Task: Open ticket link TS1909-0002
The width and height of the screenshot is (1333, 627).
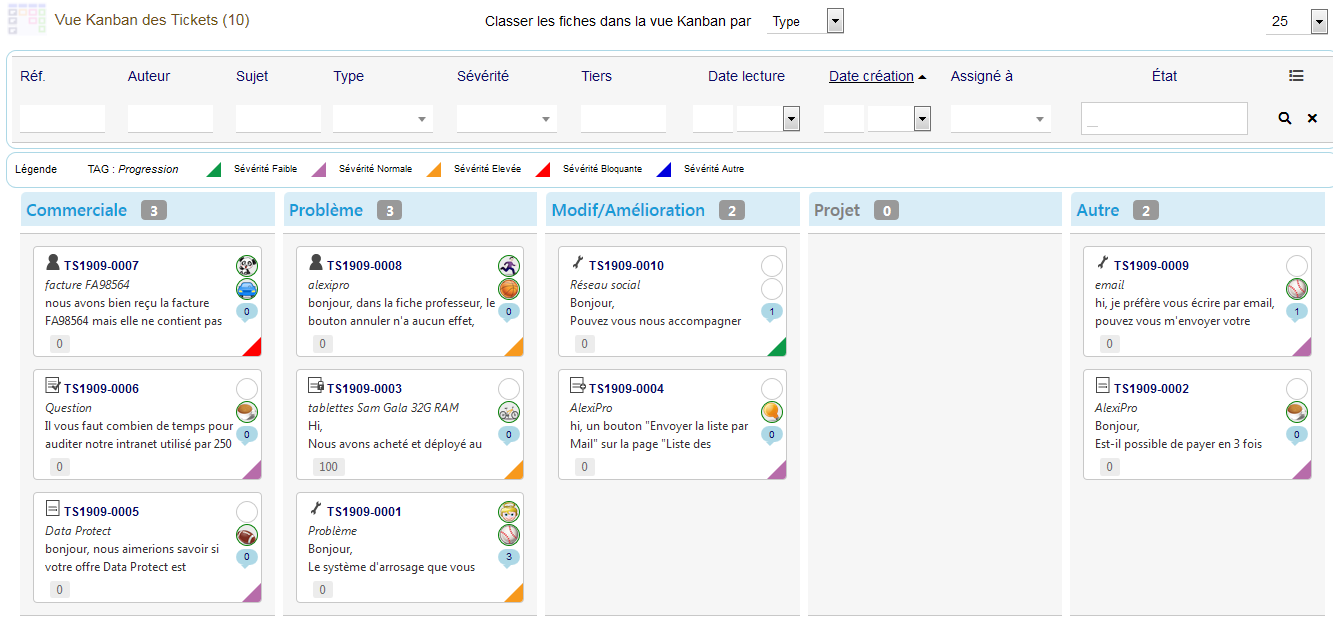Action: point(1151,389)
